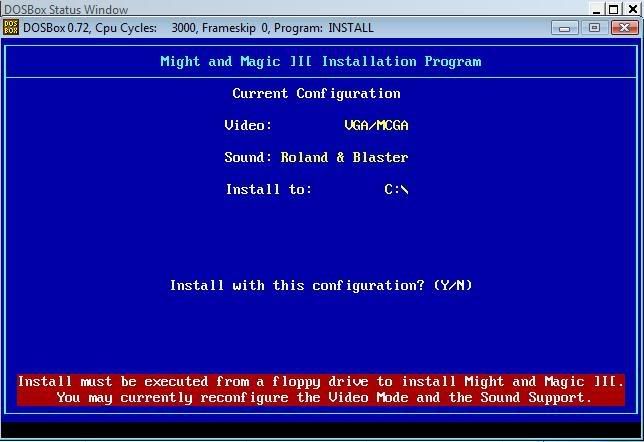Maximize the DOSBox Status Window
This screenshot has height=442, width=644.
pyautogui.click(x=613, y=9)
